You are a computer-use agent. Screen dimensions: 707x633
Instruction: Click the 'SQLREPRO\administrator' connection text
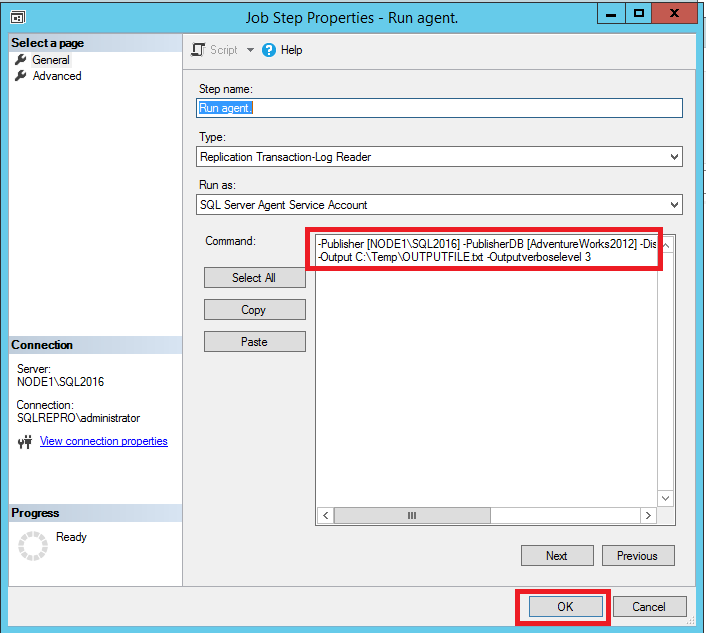(x=78, y=418)
